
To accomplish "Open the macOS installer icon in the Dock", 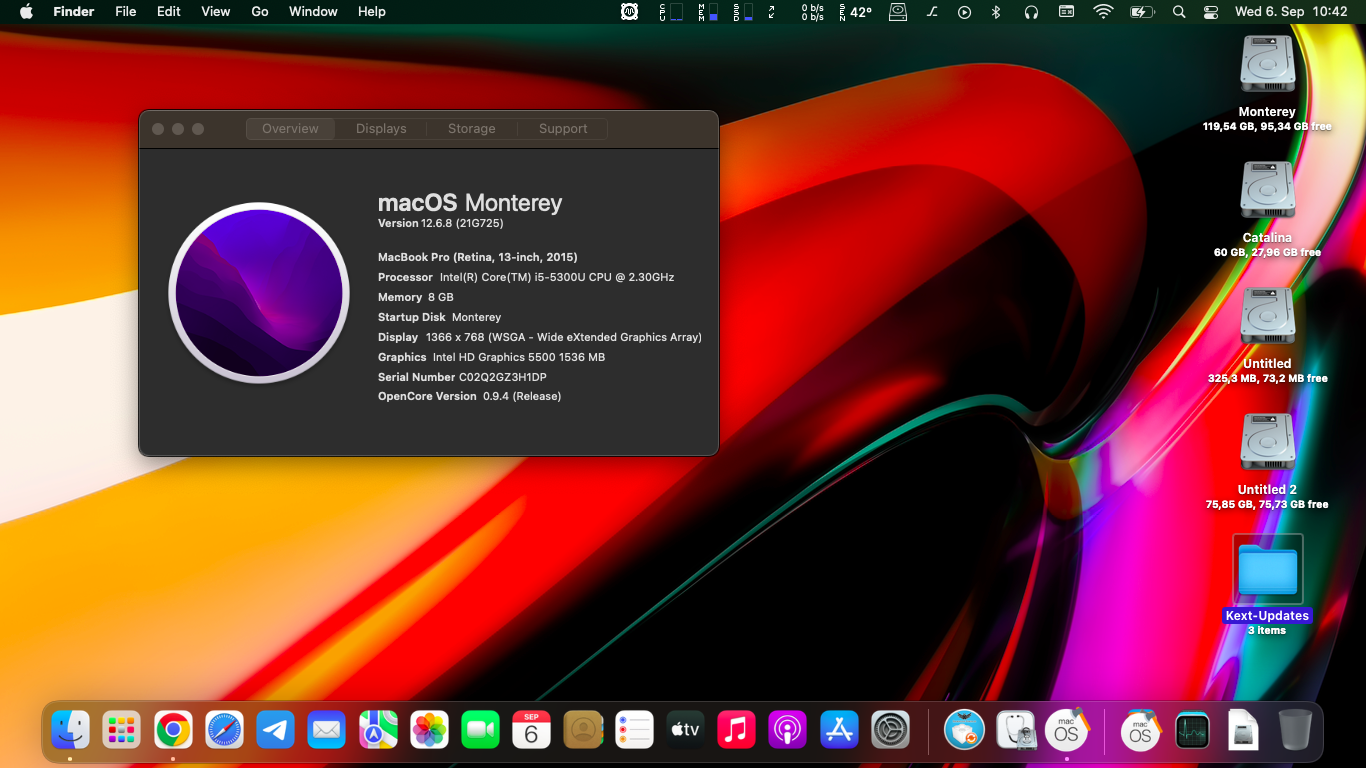I will click(x=1066, y=730).
